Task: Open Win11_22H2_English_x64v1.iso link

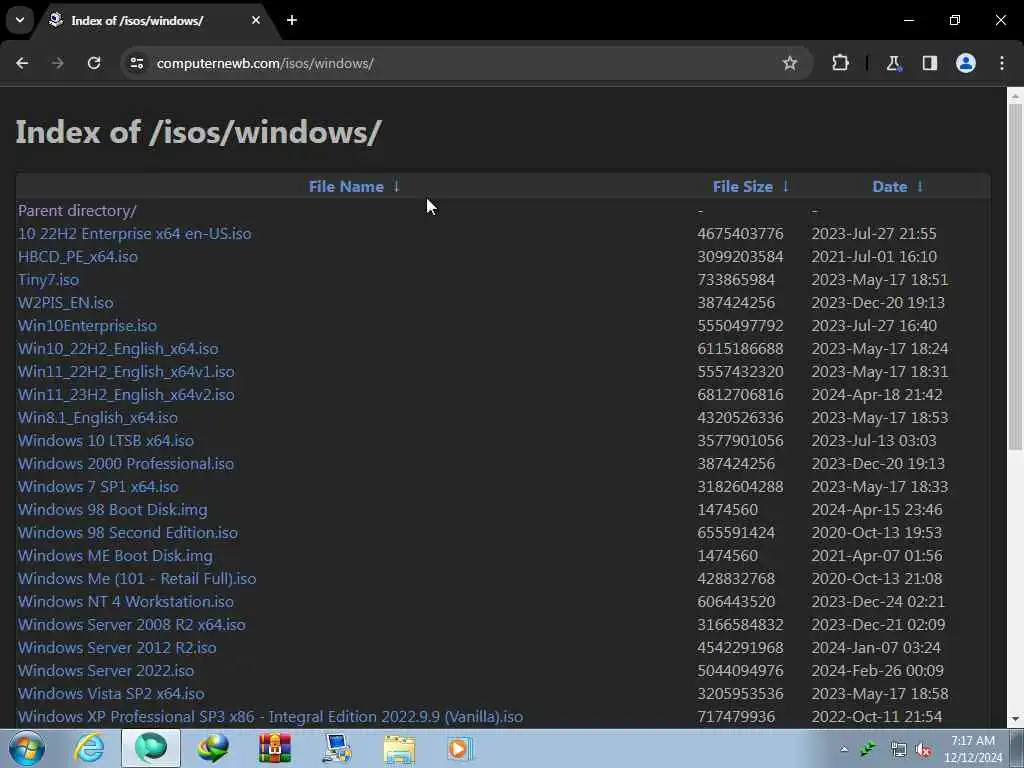Action: point(126,371)
